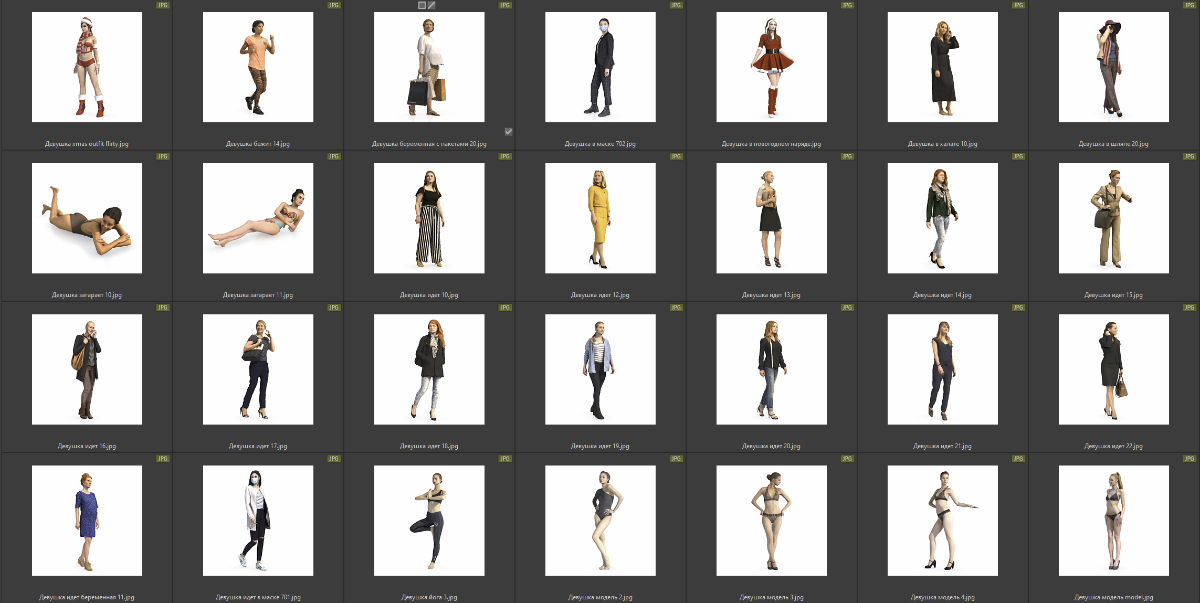The image size is (1200, 603).
Task: Select the running girl in orange shirt thumbnail
Action: click(257, 67)
